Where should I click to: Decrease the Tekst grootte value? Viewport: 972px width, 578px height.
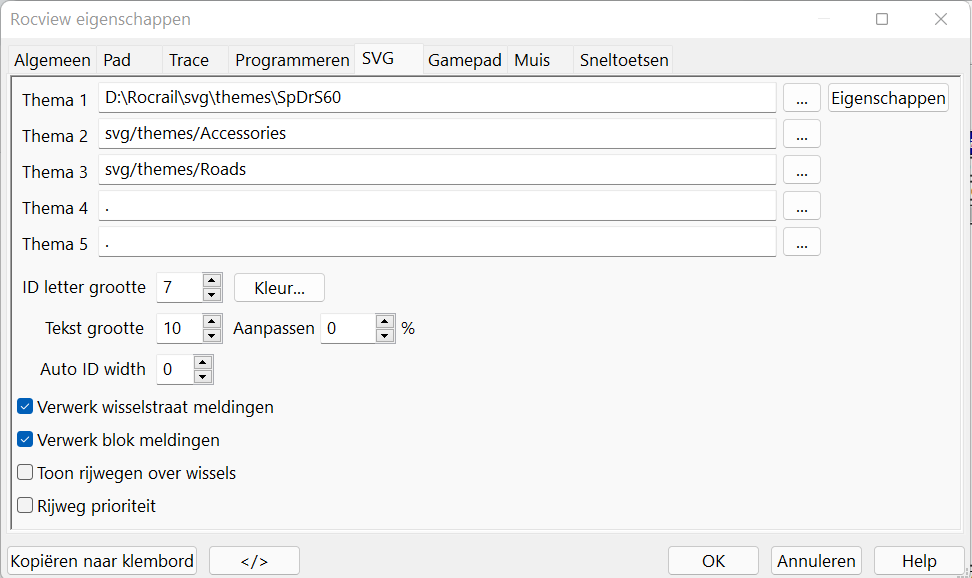click(212, 335)
